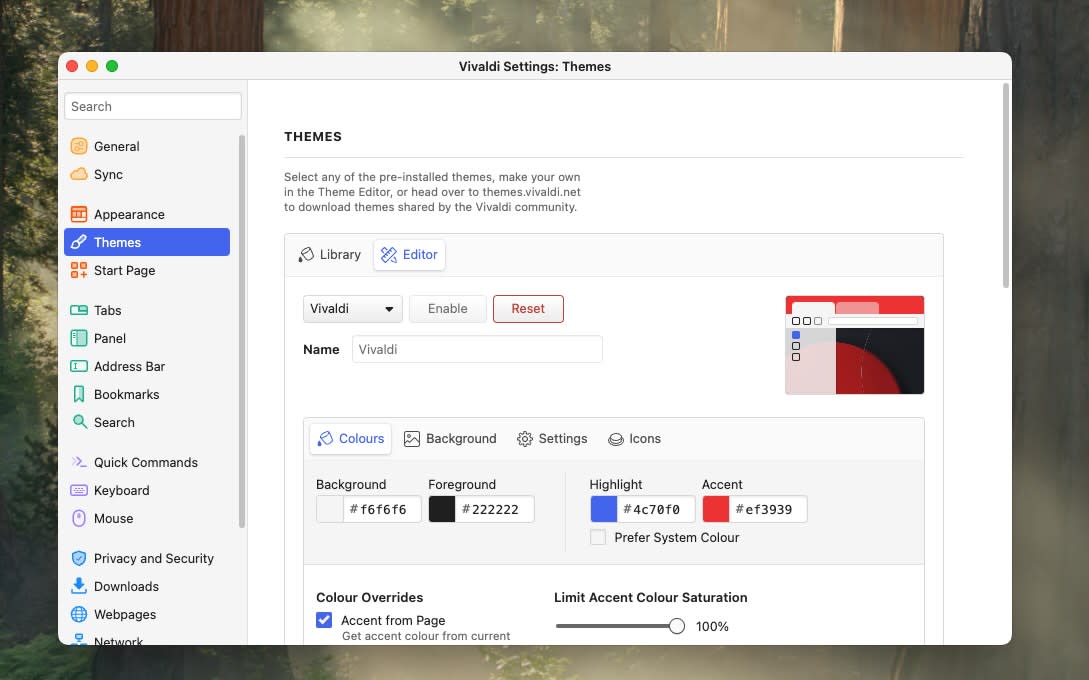Click the Enable theme button
Image resolution: width=1089 pixels, height=680 pixels.
tap(448, 309)
